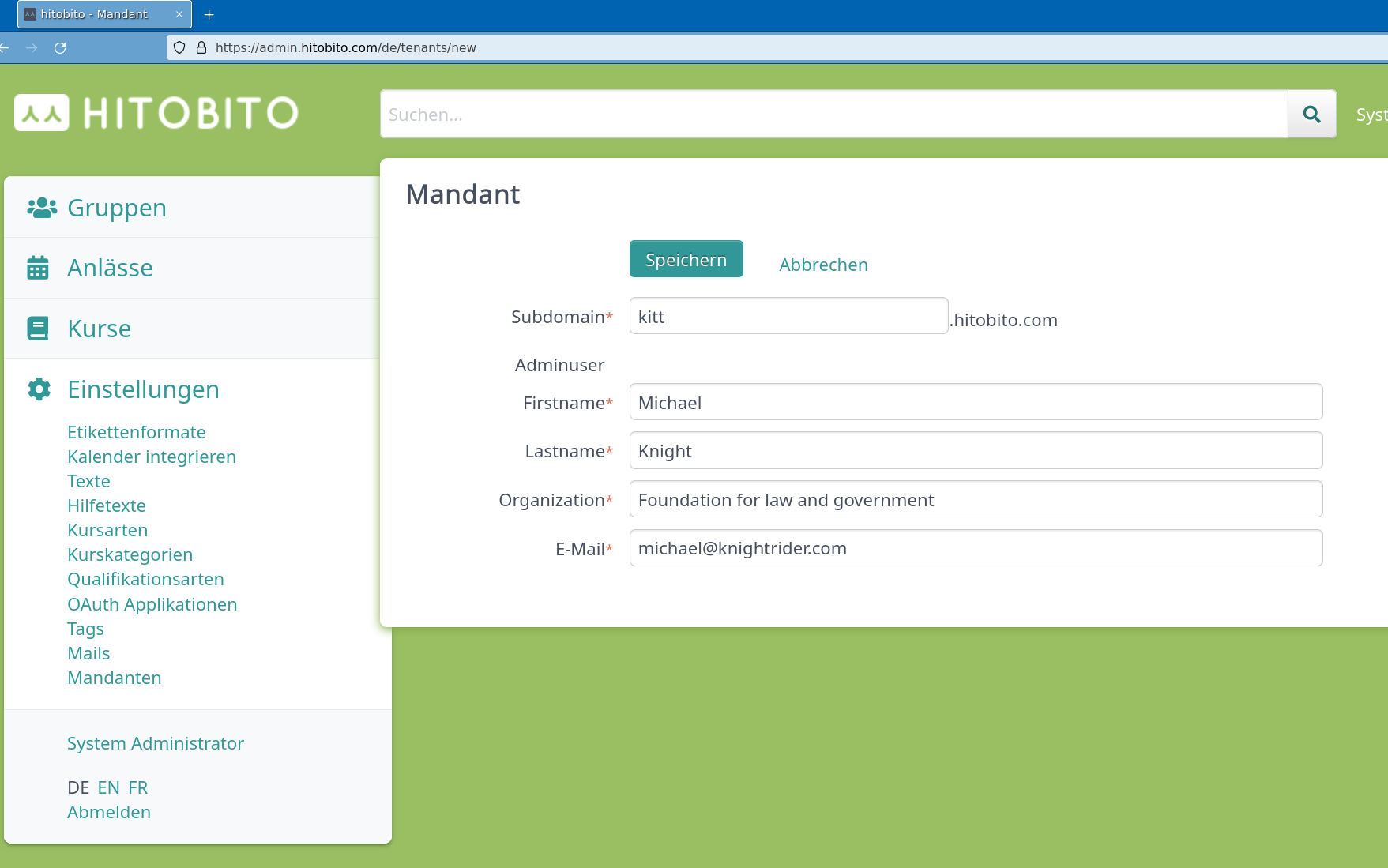The height and width of the screenshot is (868, 1388).
Task: Select the Gruppen people icon
Action: (x=39, y=206)
